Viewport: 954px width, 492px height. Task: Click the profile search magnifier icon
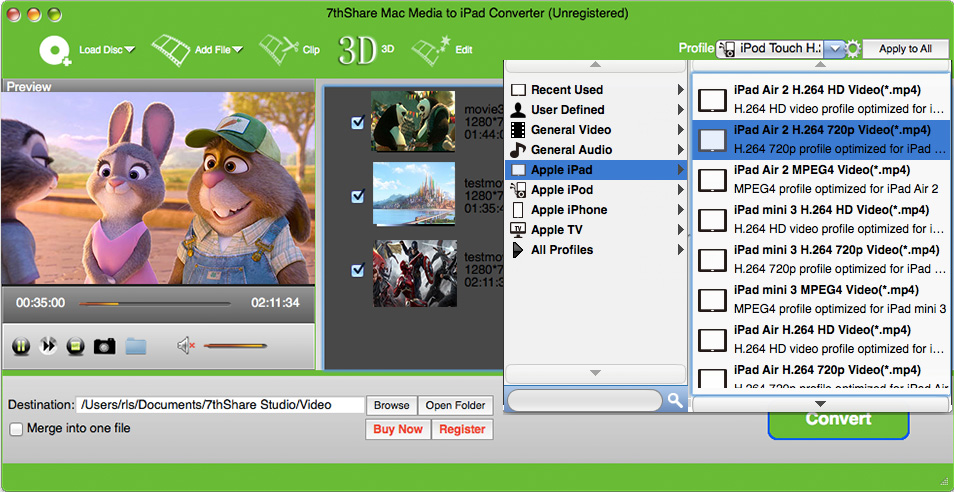[x=675, y=400]
